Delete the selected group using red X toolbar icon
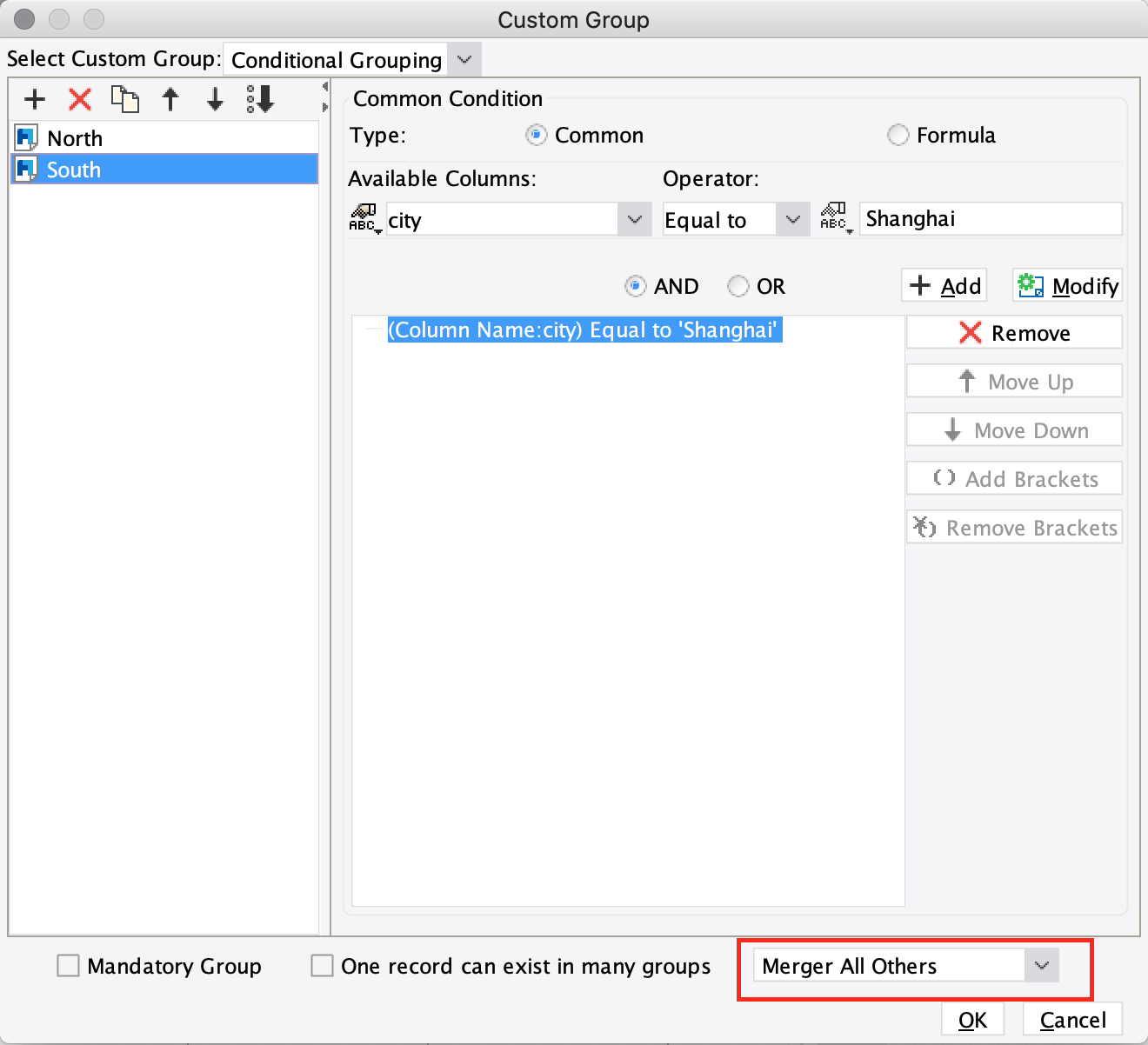 [79, 99]
